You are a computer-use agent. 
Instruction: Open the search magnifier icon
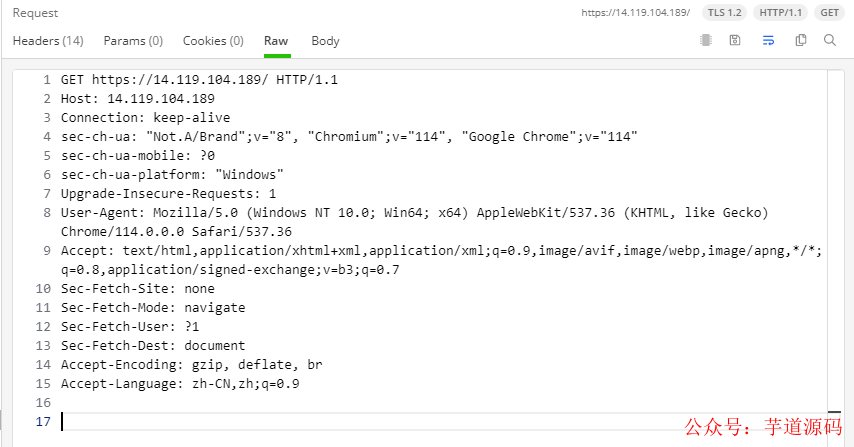click(830, 40)
